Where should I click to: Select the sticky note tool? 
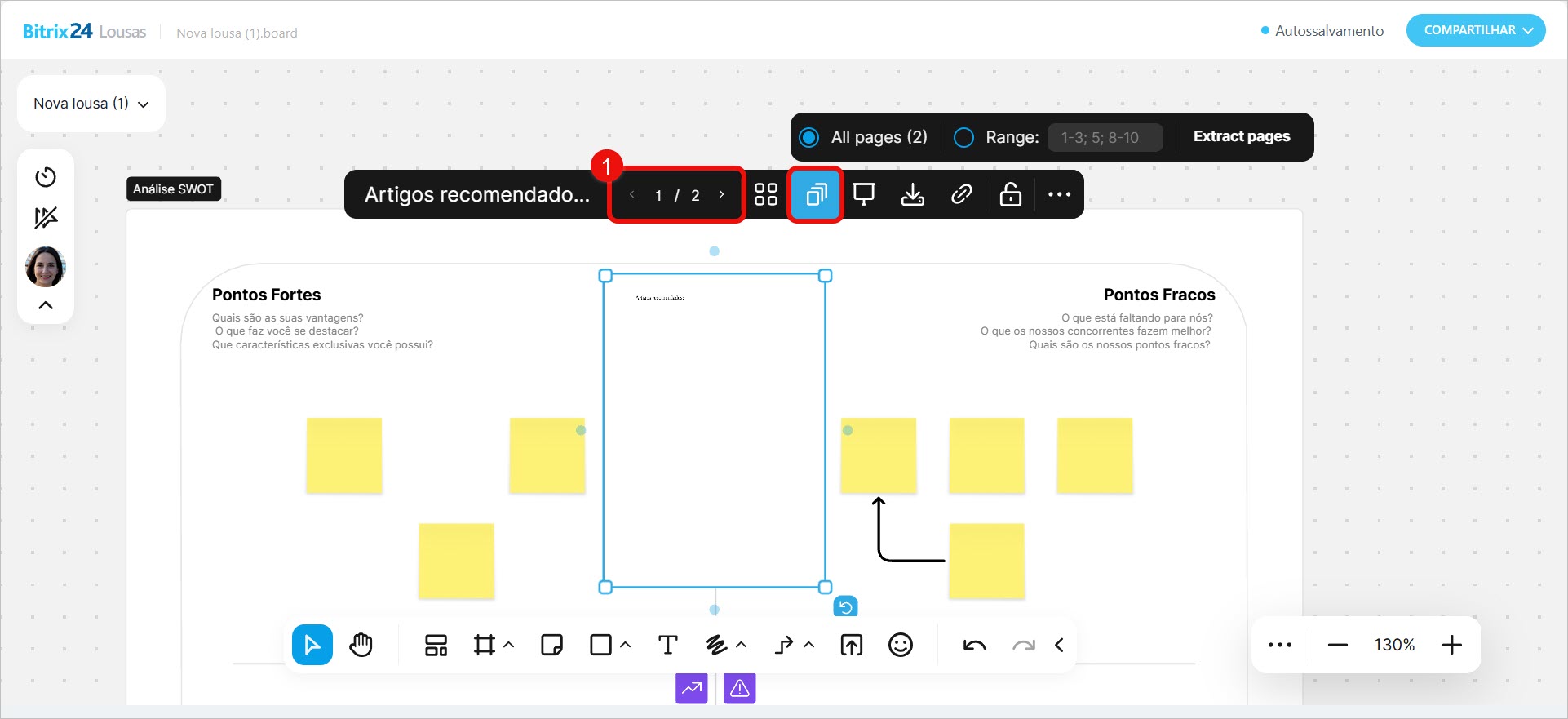tap(551, 645)
